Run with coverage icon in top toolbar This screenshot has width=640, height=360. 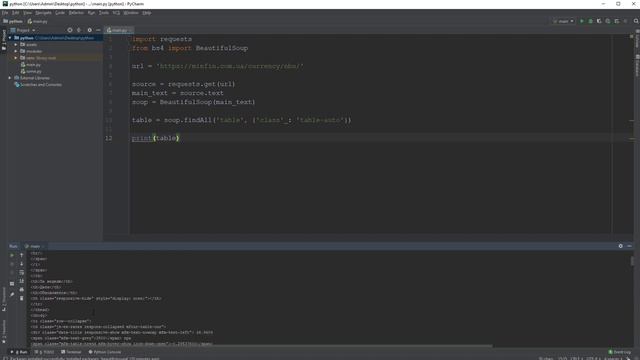tap(599, 21)
